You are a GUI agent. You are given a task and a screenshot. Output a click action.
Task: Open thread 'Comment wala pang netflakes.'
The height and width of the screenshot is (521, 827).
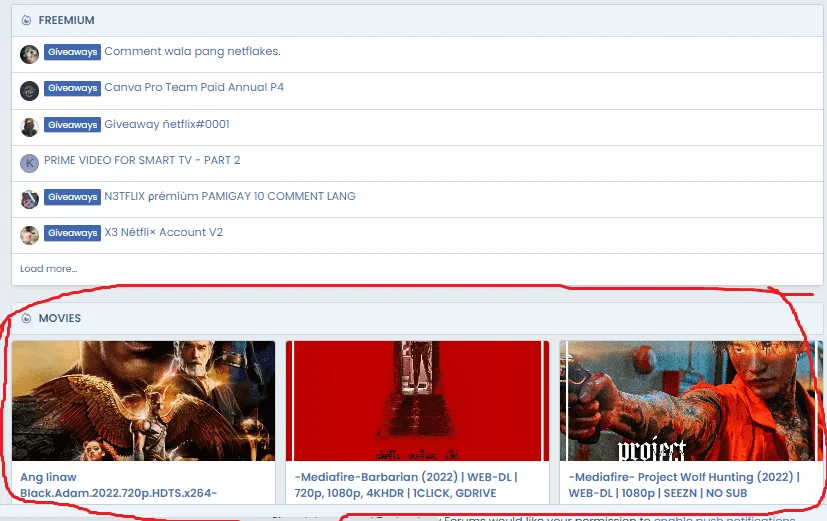click(193, 51)
